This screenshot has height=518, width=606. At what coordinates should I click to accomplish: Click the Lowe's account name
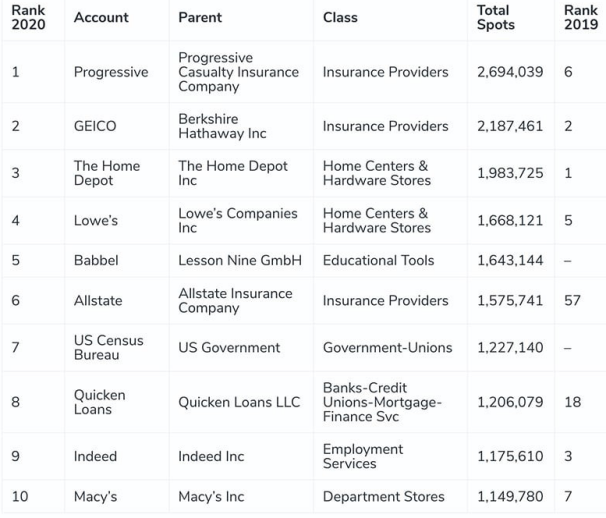click(x=95, y=220)
